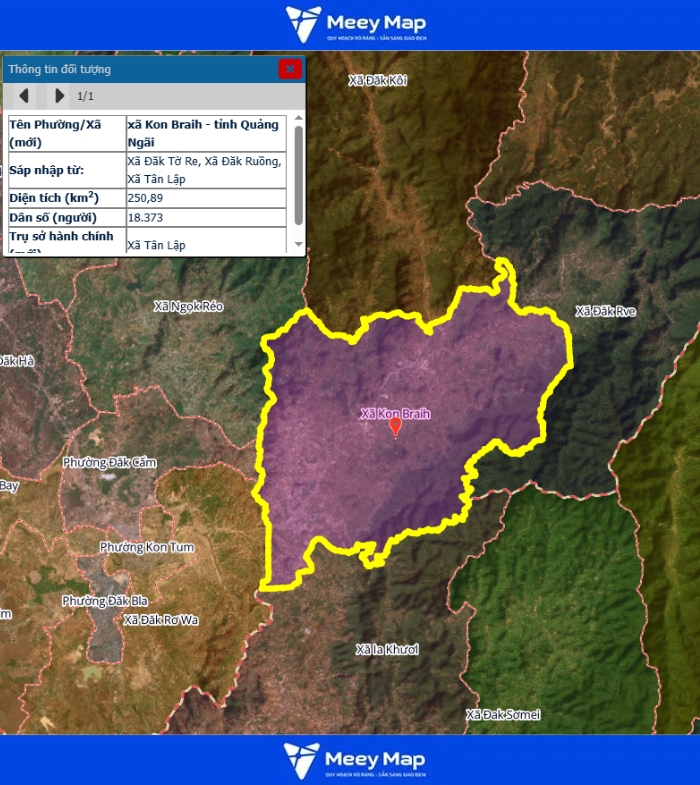Close the Thông tin đối tượng panel
Screen dimensions: 700x785
point(290,69)
